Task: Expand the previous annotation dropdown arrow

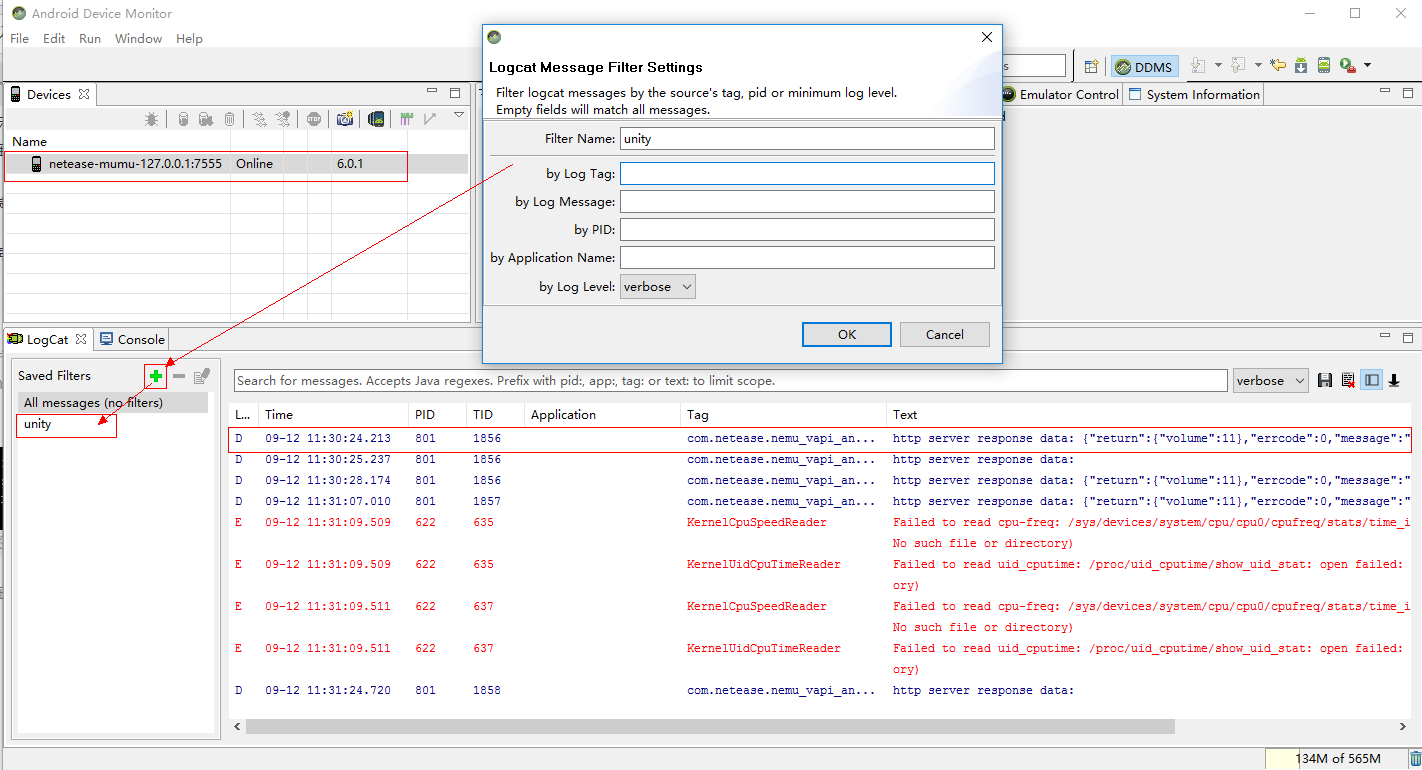Action: pyautogui.click(x=1258, y=66)
